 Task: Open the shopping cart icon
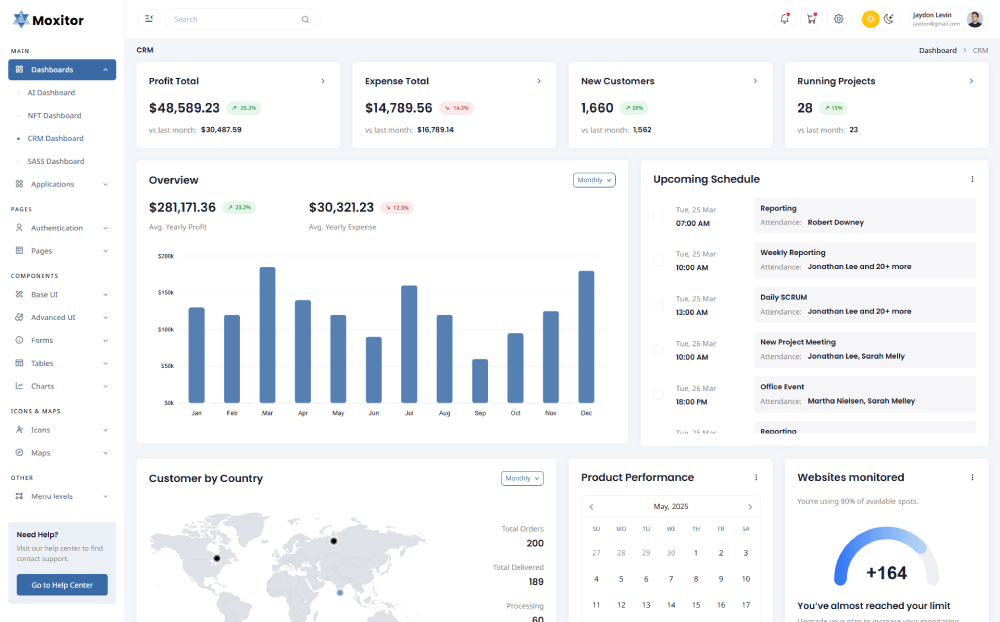coord(811,19)
